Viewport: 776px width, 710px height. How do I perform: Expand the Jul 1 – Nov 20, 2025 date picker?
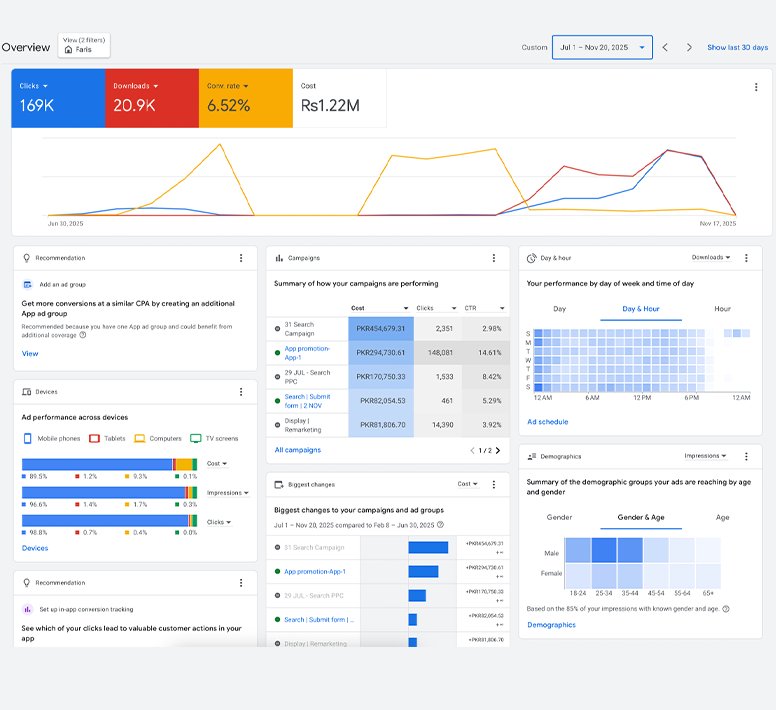pyautogui.click(x=602, y=47)
